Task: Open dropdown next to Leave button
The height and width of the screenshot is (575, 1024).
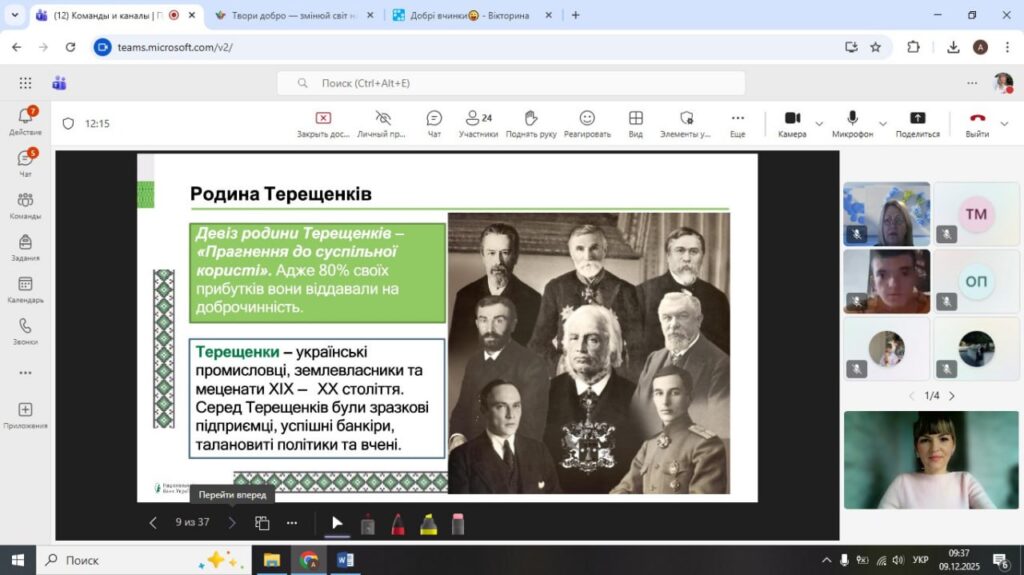Action: click(x=1005, y=124)
